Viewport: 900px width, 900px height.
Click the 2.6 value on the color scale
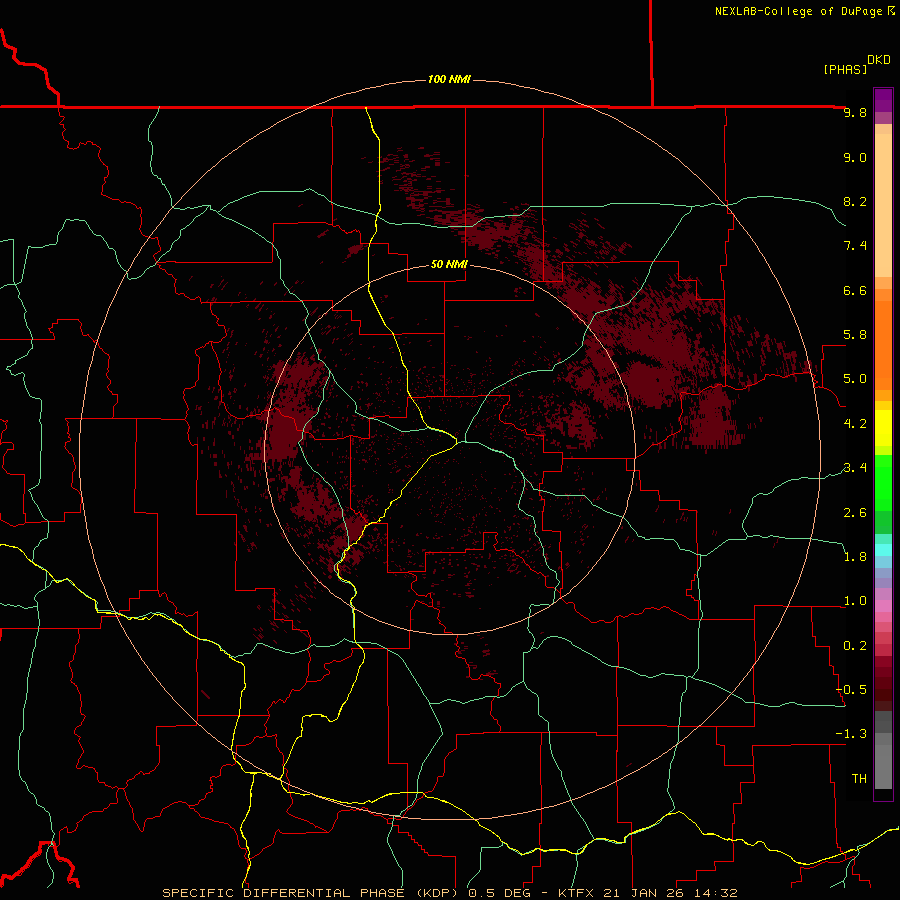coord(855,513)
